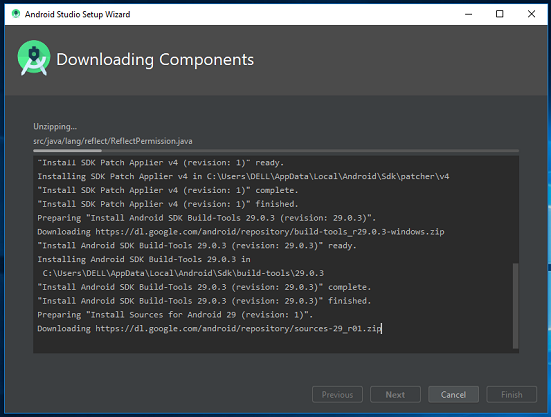Click the Android Studio logo beside the heading
551x417 pixels.
coord(33,58)
